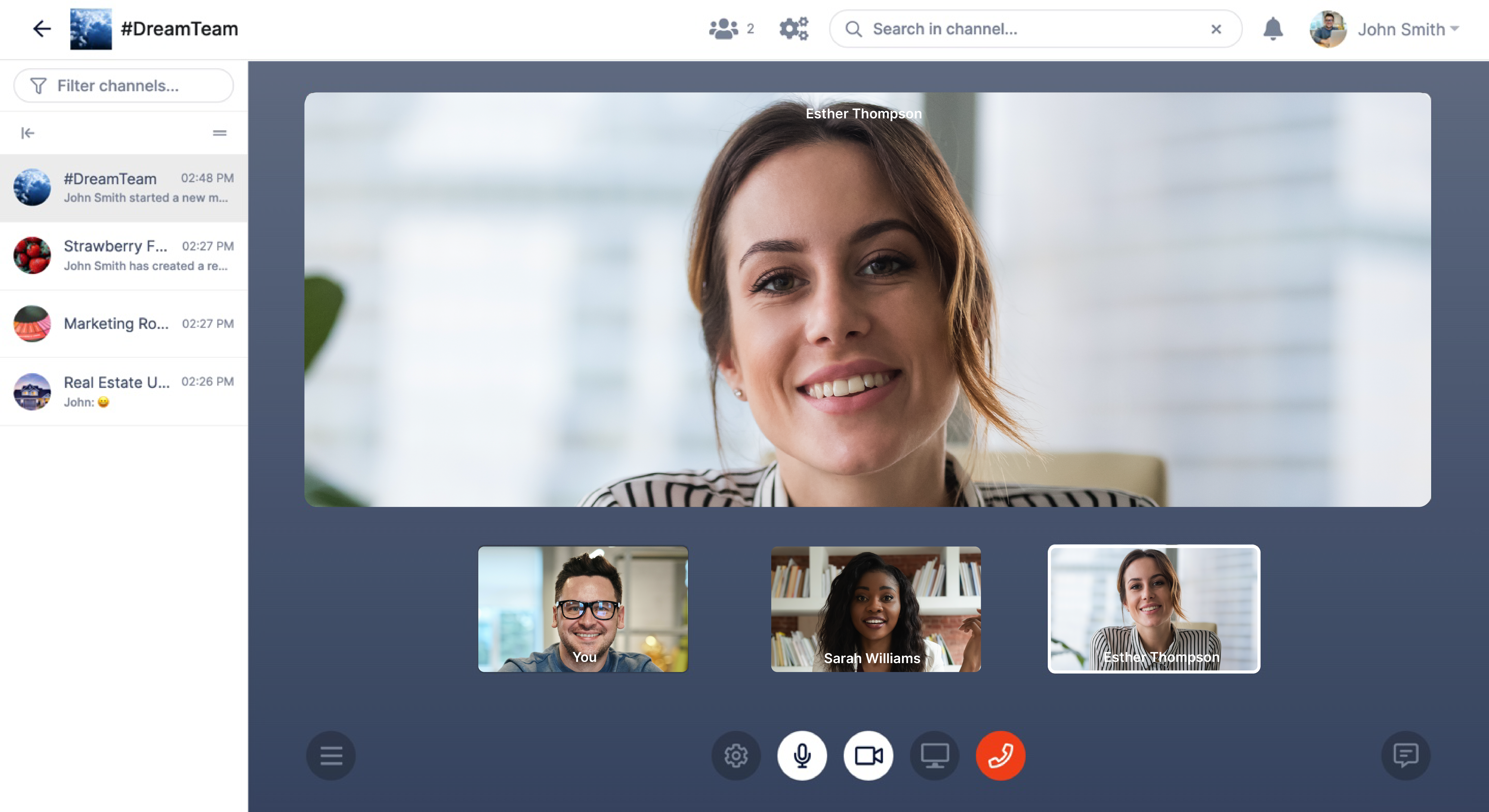Click the 'John:' emoji message preview
Image resolution: width=1489 pixels, height=812 pixels.
pos(86,402)
